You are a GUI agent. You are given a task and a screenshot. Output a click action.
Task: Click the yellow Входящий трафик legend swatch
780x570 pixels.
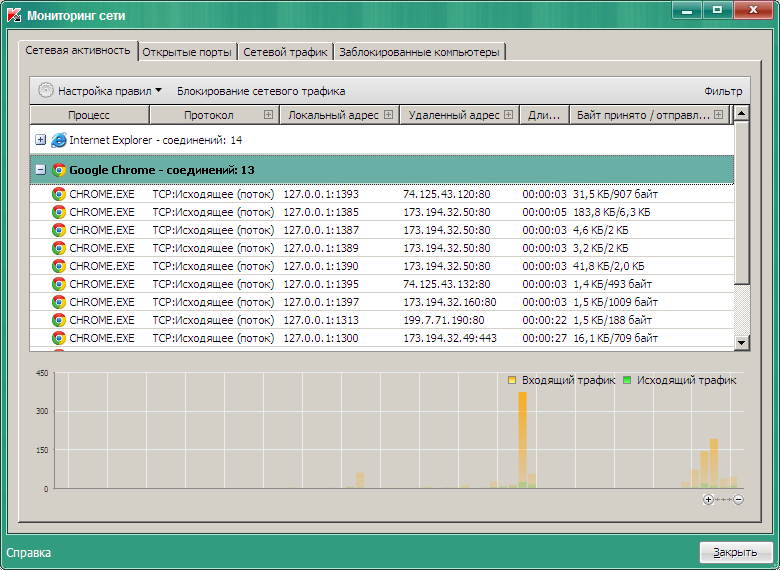(513, 381)
